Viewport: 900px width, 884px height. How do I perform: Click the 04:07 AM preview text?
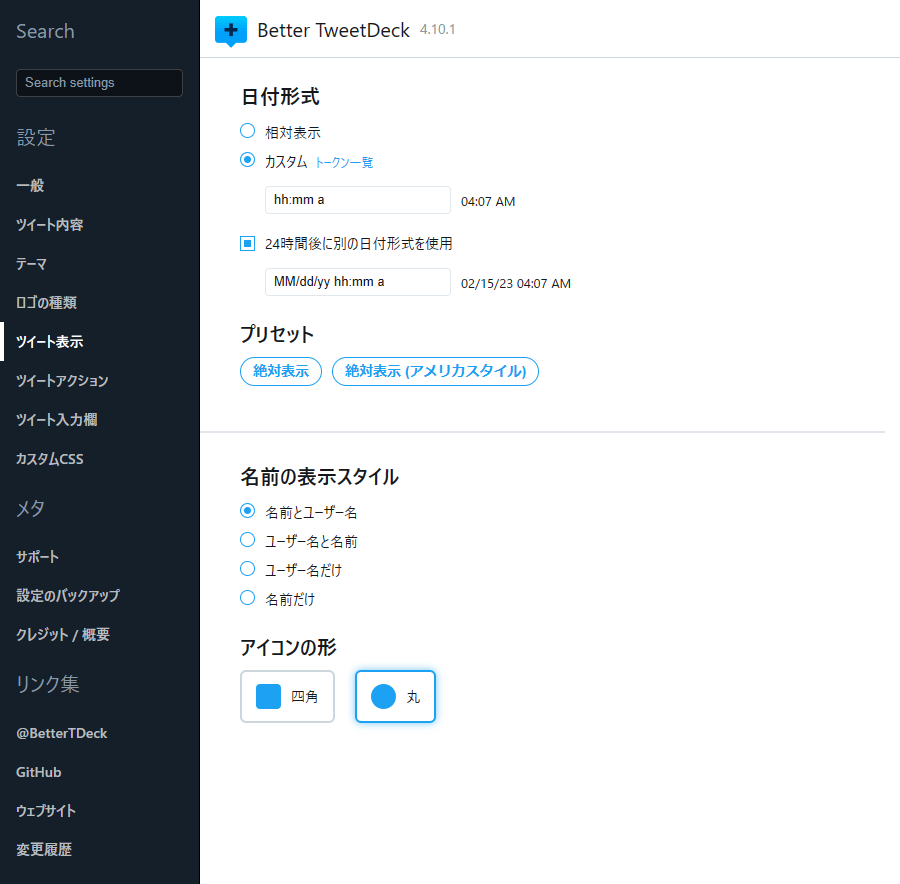click(x=488, y=201)
